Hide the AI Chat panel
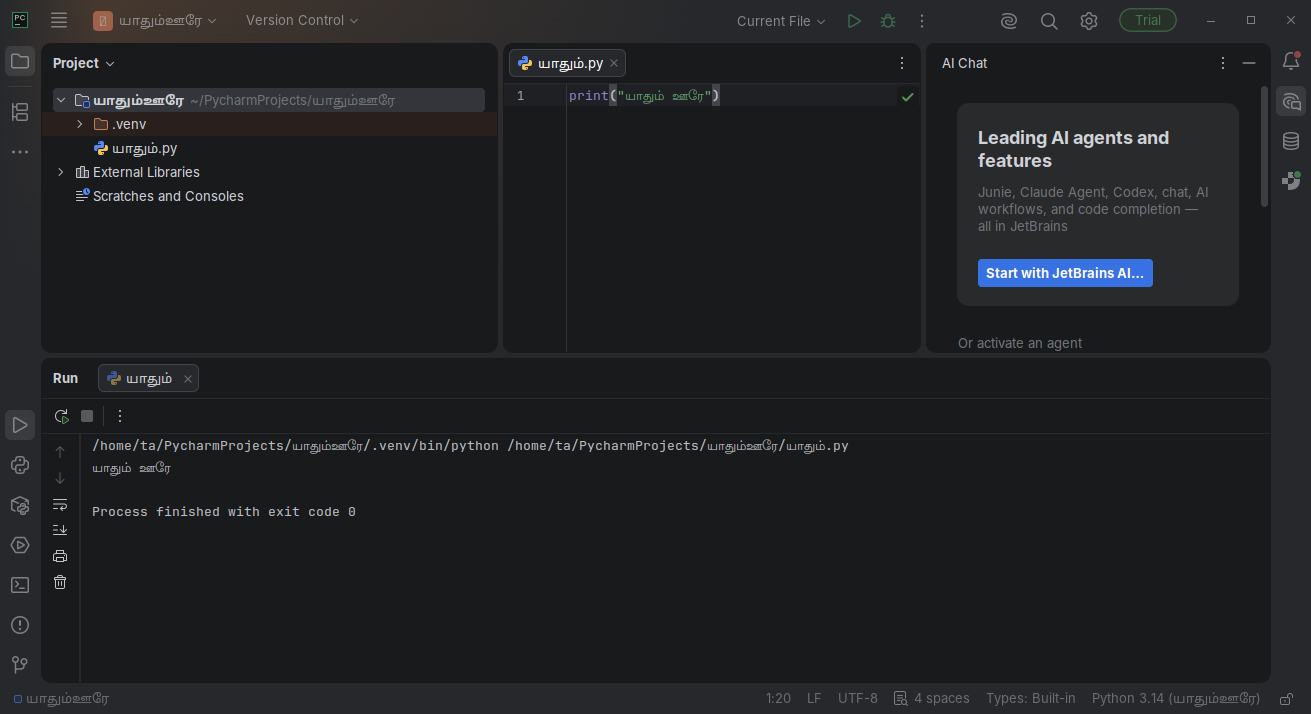The height and width of the screenshot is (714, 1311). [1249, 63]
